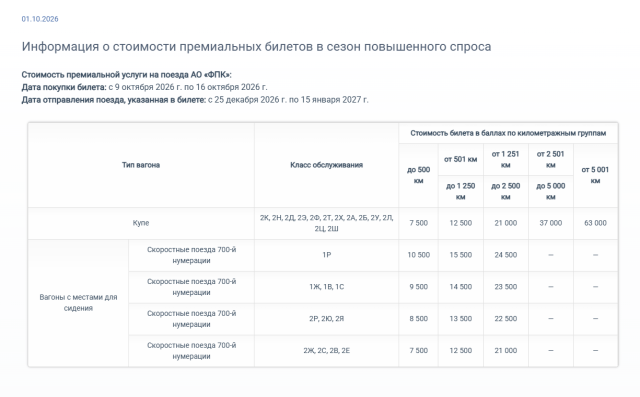The height and width of the screenshot is (397, 640).
Task: Click 21 000 in the 2Ж row
Action: (506, 350)
